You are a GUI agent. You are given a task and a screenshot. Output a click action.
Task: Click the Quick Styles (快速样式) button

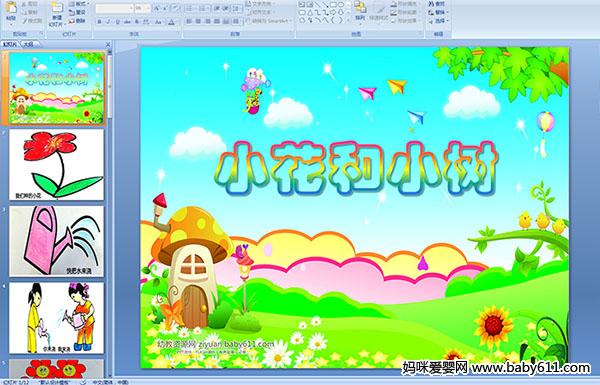379,11
